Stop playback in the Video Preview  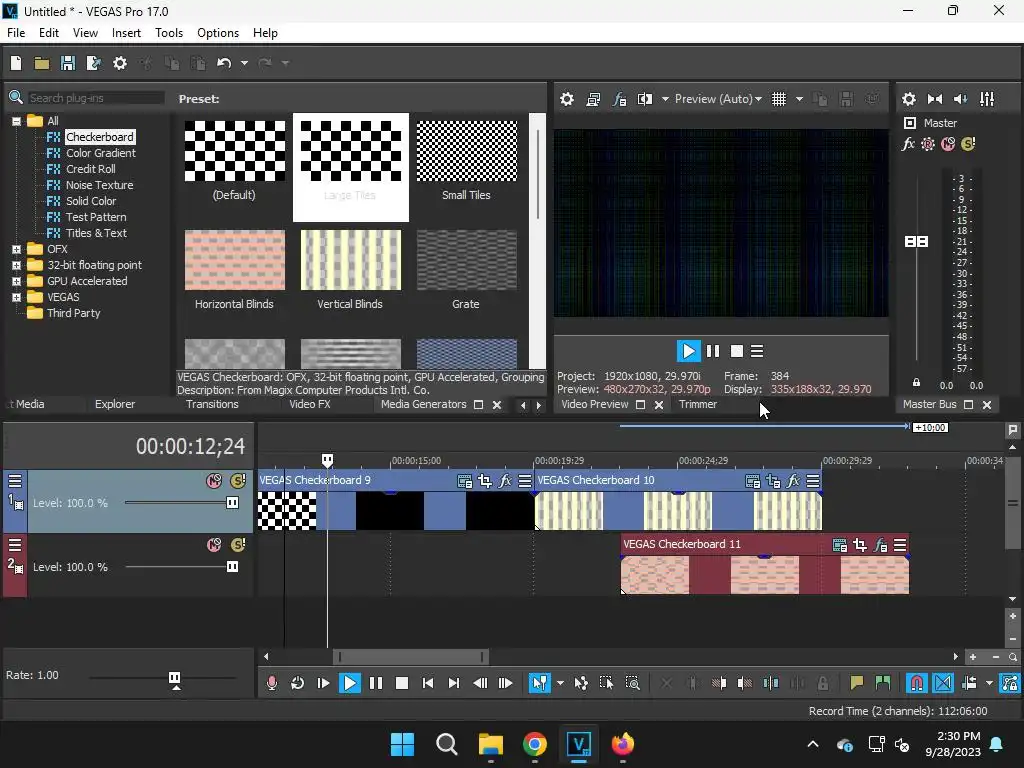[x=737, y=351]
